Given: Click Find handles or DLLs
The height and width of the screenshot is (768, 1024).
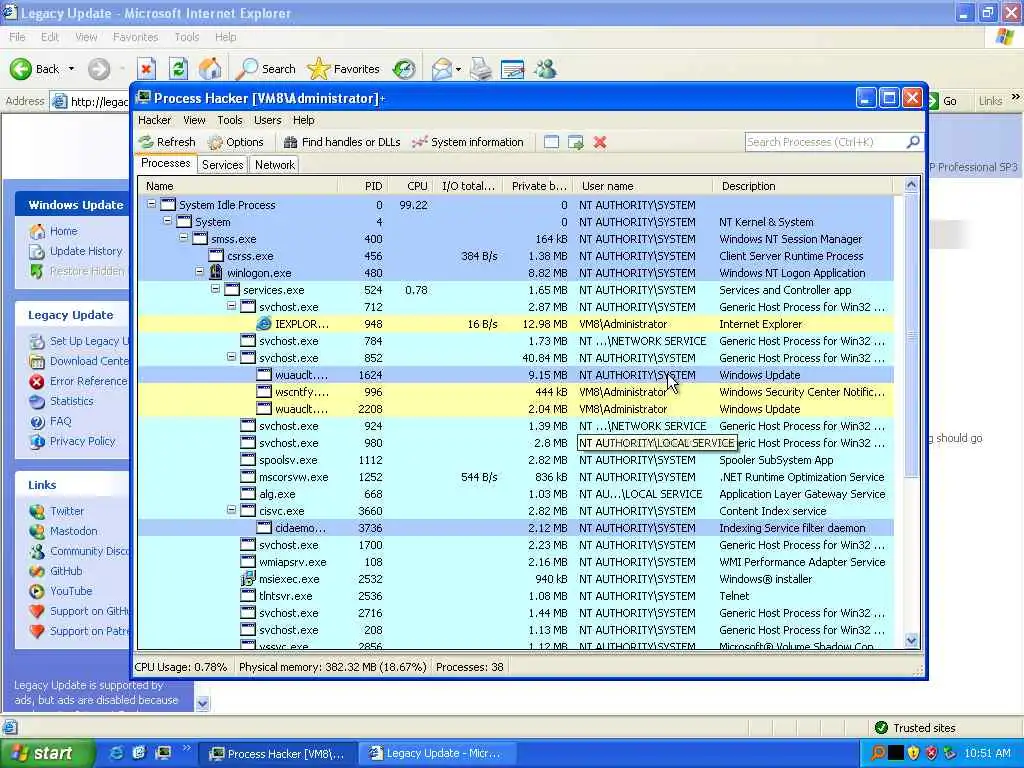Looking at the screenshot, I should (x=342, y=142).
